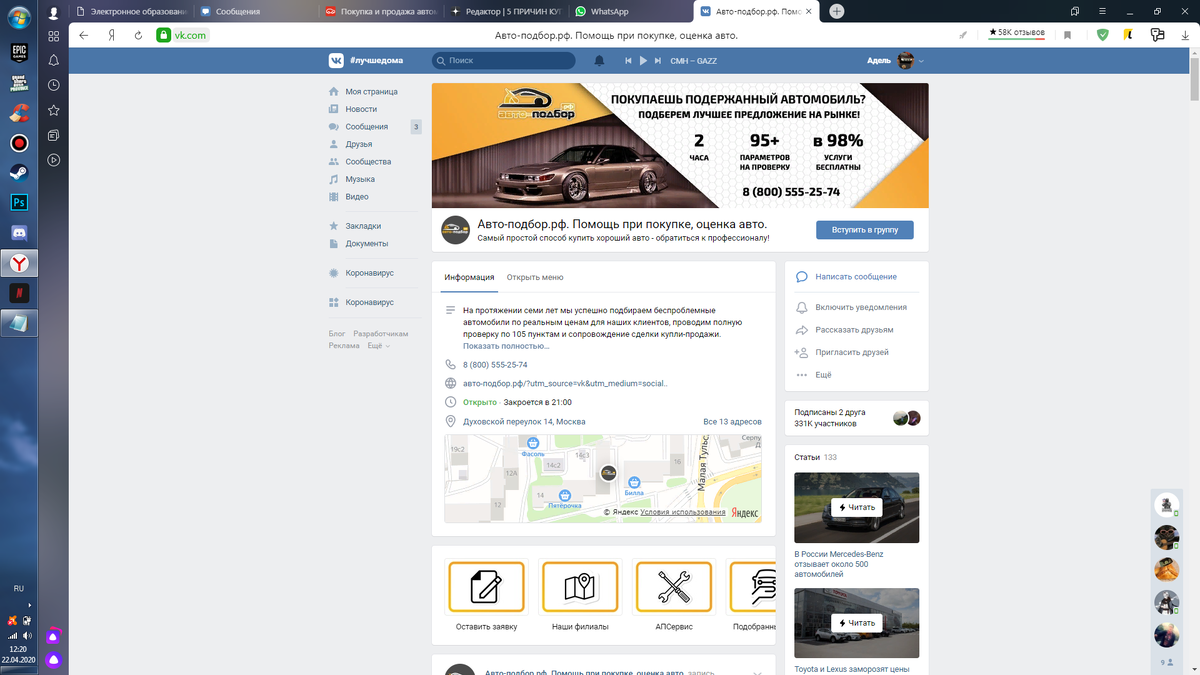Select Открыть меню tab

tap(535, 277)
